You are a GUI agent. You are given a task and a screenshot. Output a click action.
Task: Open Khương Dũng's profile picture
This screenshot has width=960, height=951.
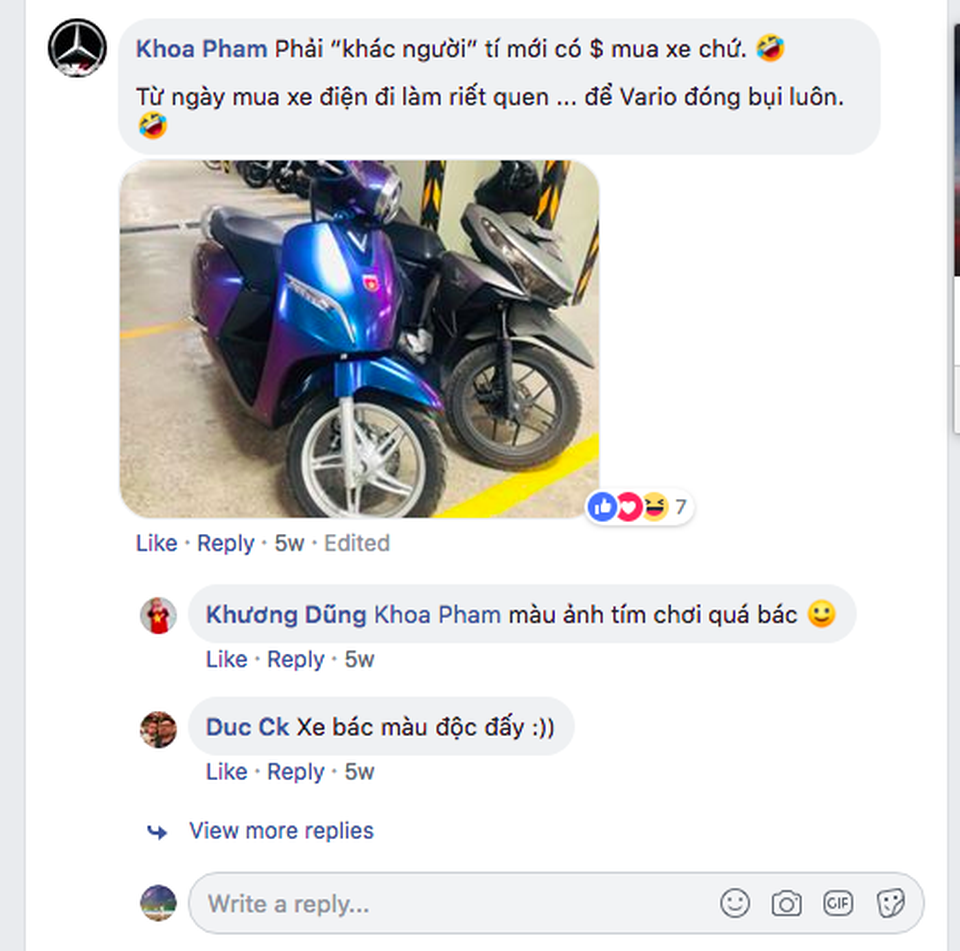pos(158,615)
